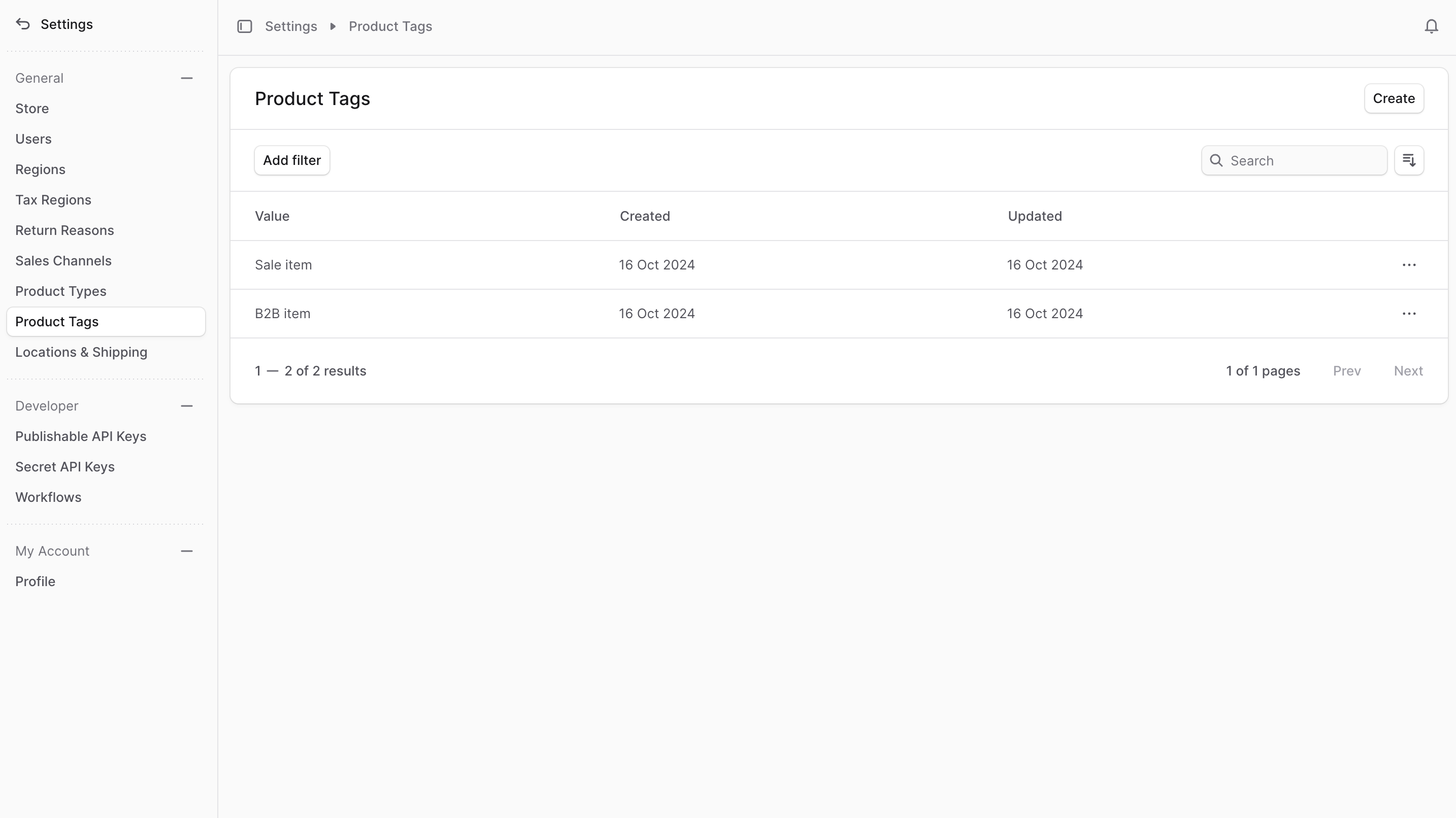Click the back arrow next to Settings
The height and width of the screenshot is (818, 1456).
pyautogui.click(x=23, y=24)
